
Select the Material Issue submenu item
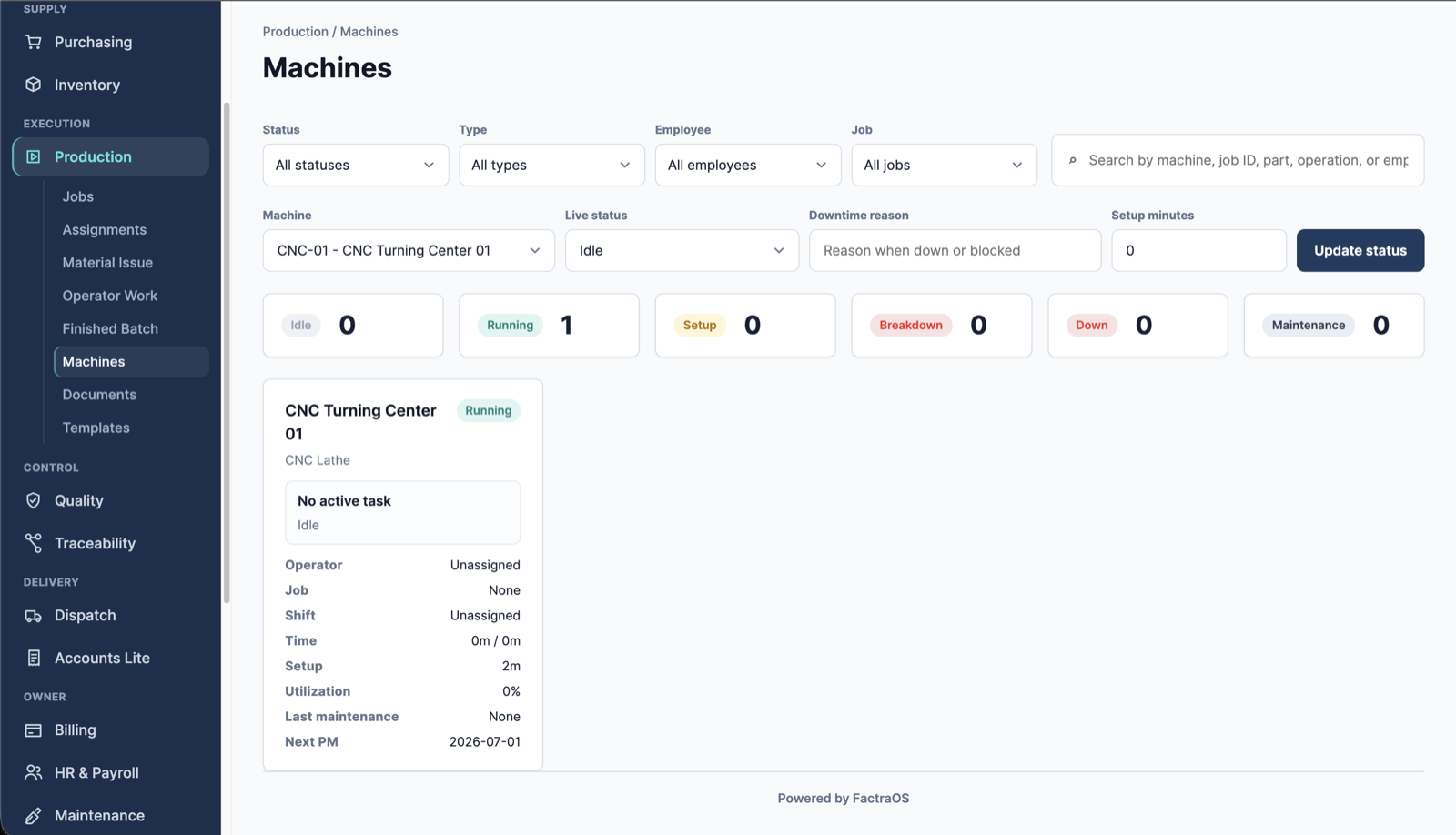pos(131,262)
